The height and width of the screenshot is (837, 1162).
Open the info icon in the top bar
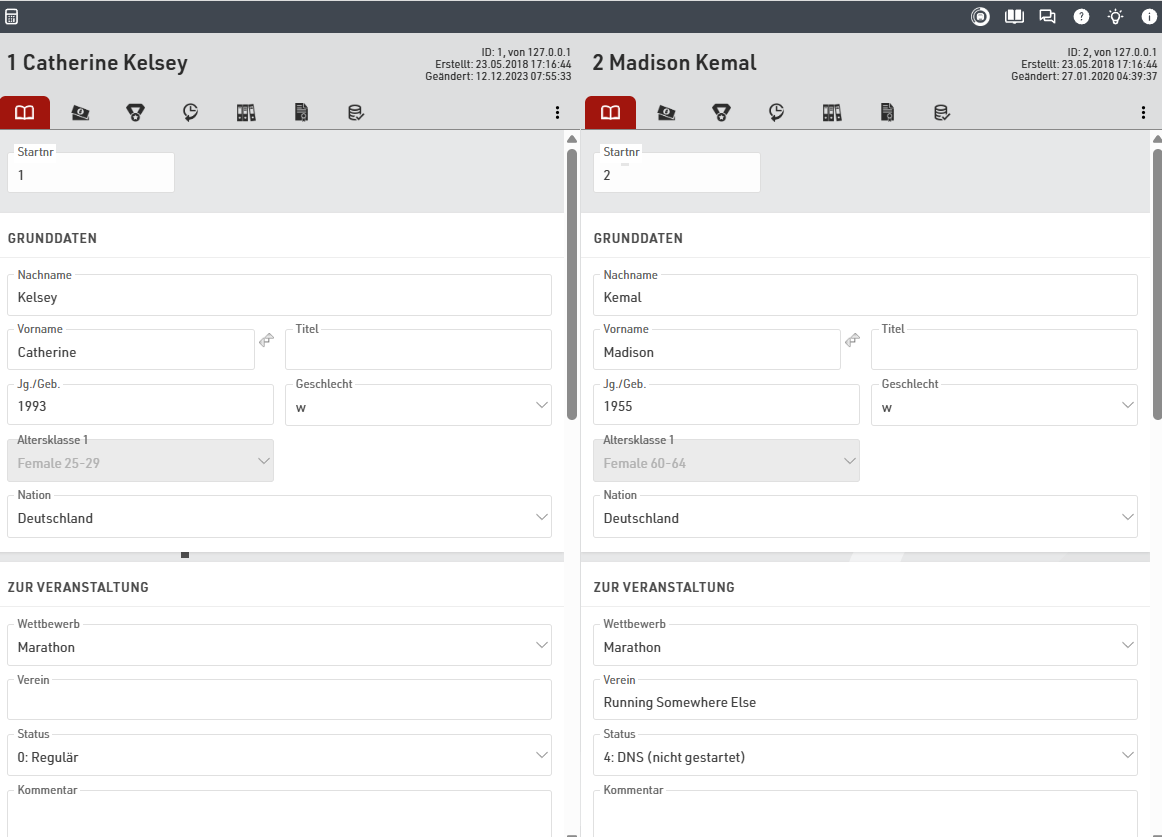tap(1149, 16)
